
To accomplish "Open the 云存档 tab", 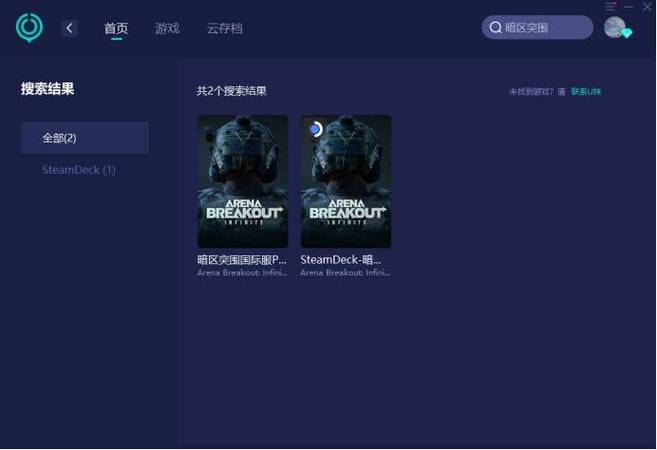I will coord(225,28).
